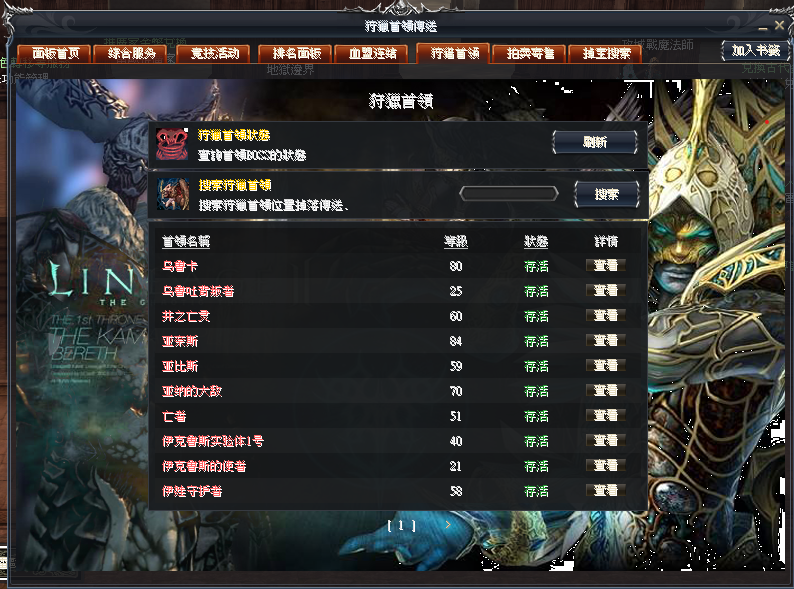The image size is (794, 589).
Task: Select the 排名面板 tab
Action: (x=296, y=54)
